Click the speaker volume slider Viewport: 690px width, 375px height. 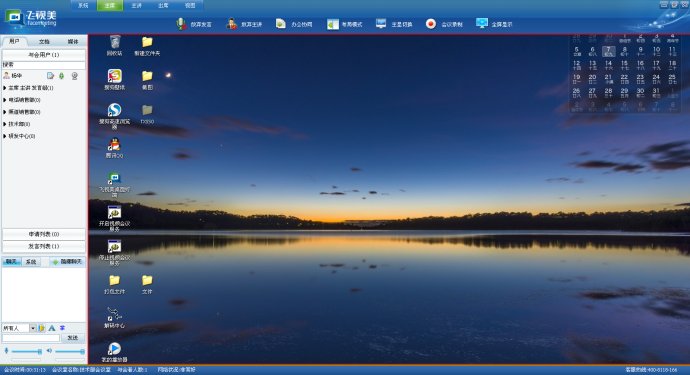coord(69,351)
